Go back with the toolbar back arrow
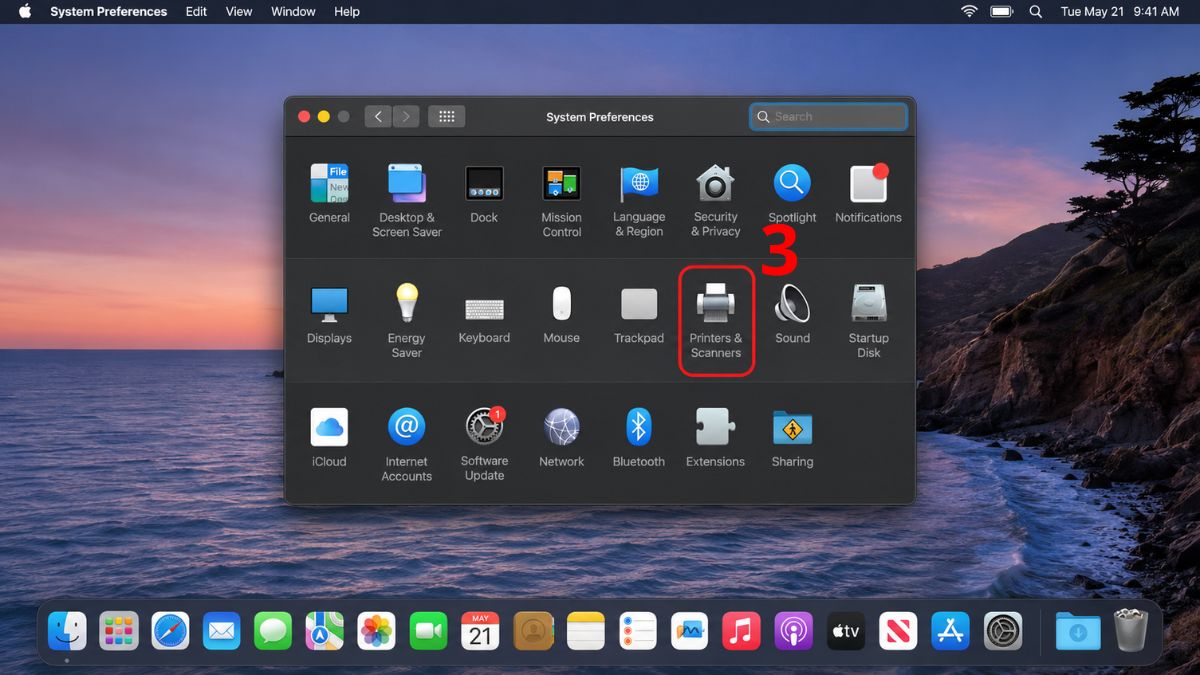1200x675 pixels. click(378, 117)
